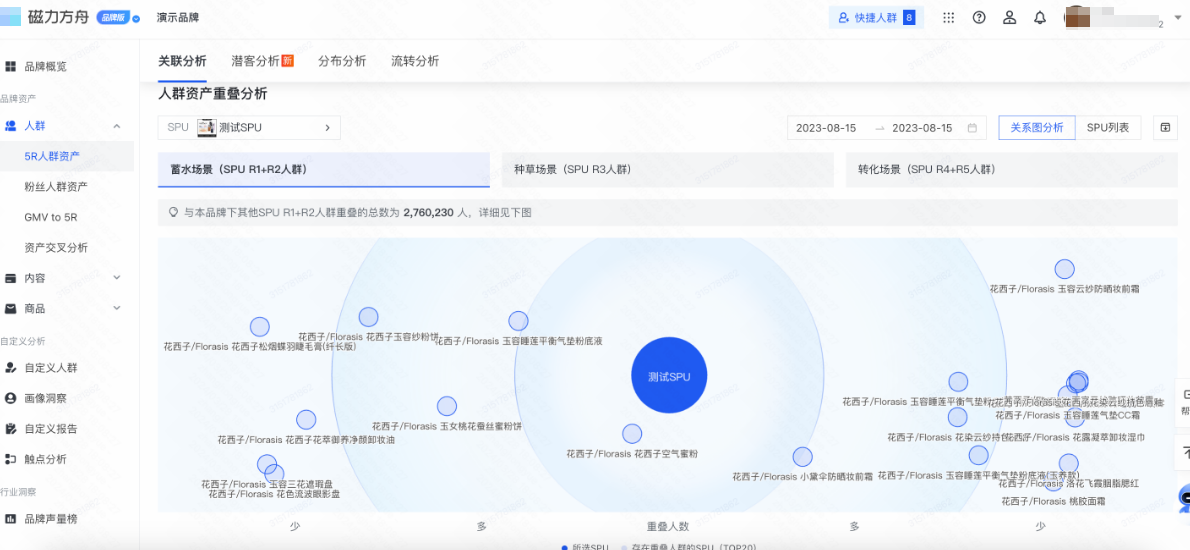This screenshot has height=550, width=1190.
Task: Click bubble for 花西子玉容纱粉饼
Action: (x=368, y=317)
